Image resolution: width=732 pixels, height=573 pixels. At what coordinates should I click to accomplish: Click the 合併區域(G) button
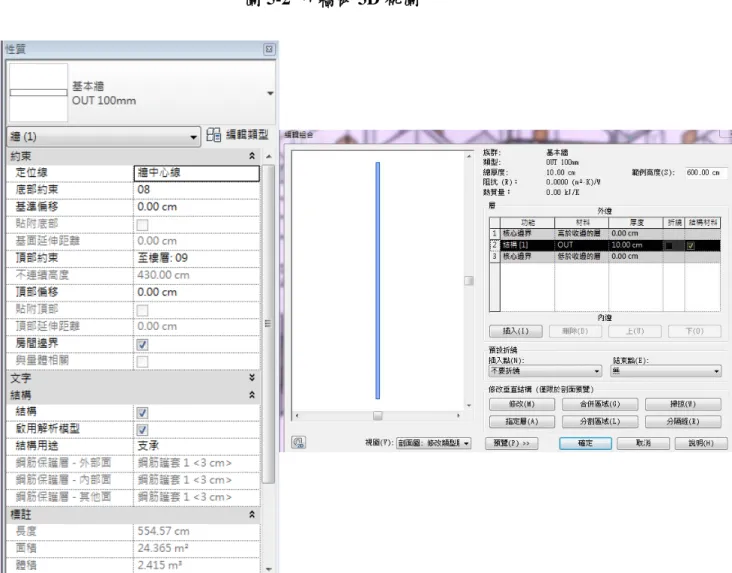coord(600,404)
